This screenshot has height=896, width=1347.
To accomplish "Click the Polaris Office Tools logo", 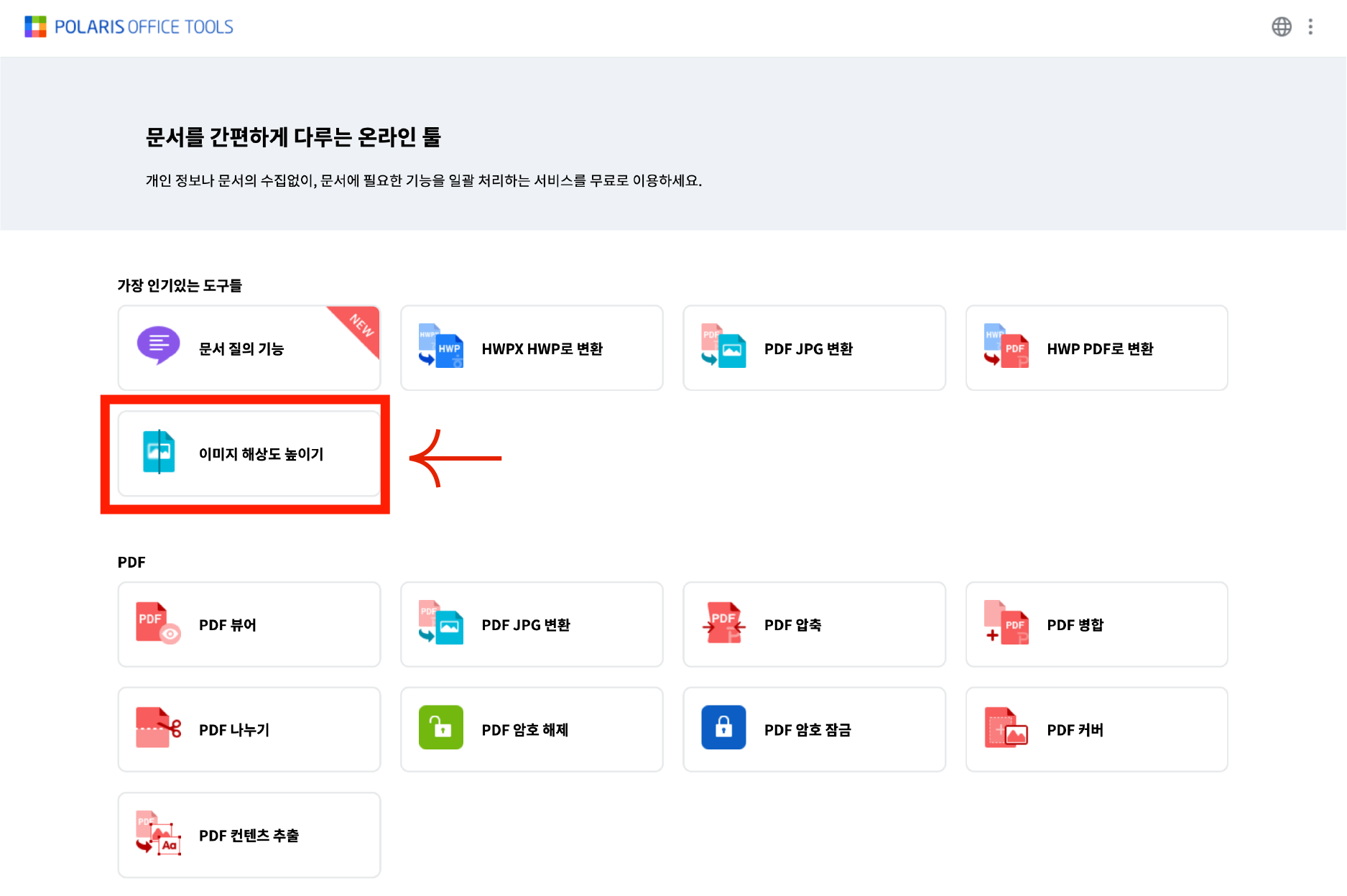I will [x=129, y=27].
